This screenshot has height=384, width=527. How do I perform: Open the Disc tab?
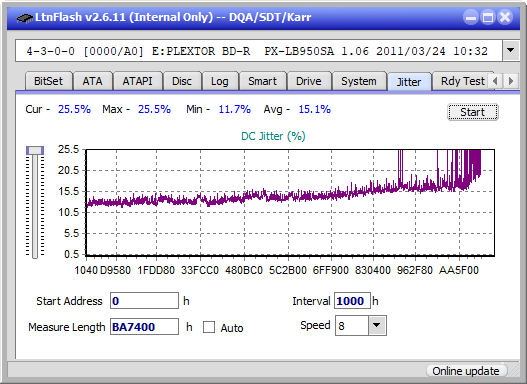(182, 81)
